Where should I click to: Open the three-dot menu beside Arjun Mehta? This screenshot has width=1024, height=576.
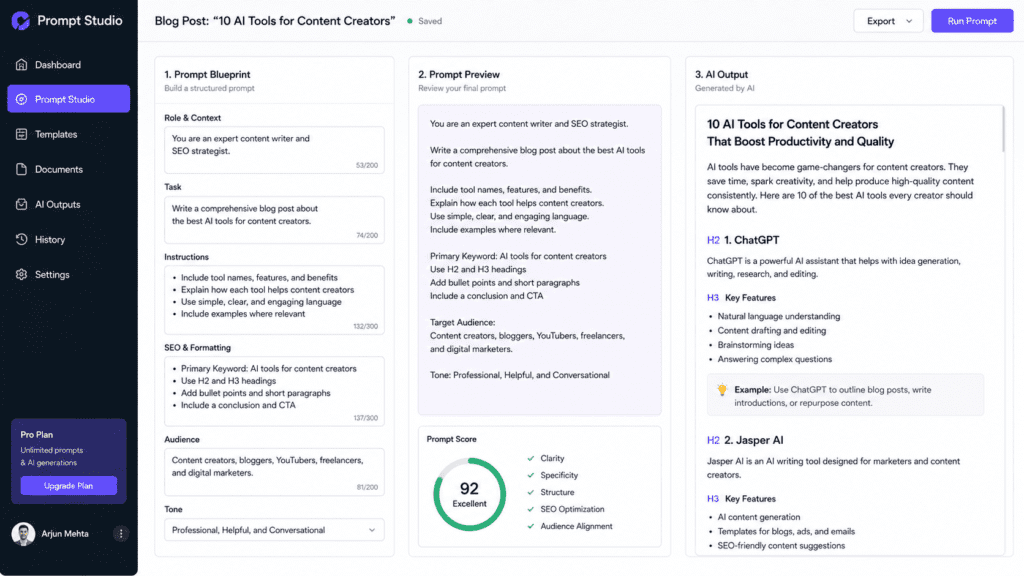pyautogui.click(x=121, y=534)
